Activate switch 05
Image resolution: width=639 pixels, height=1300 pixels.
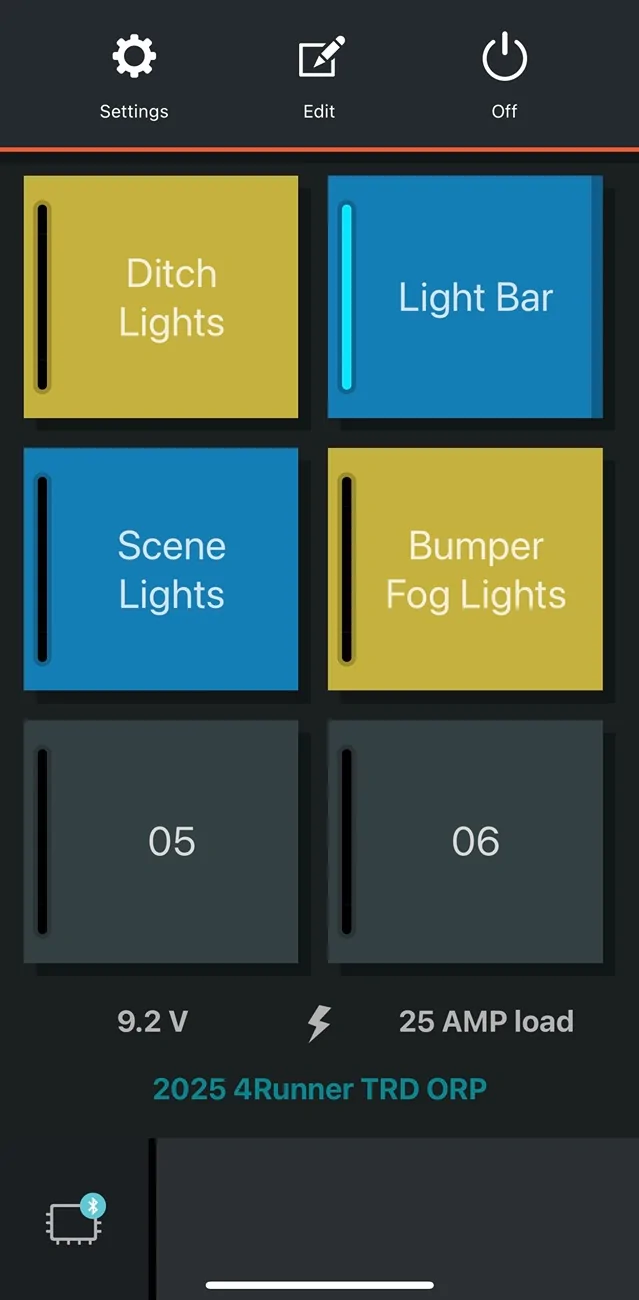[x=161, y=841]
